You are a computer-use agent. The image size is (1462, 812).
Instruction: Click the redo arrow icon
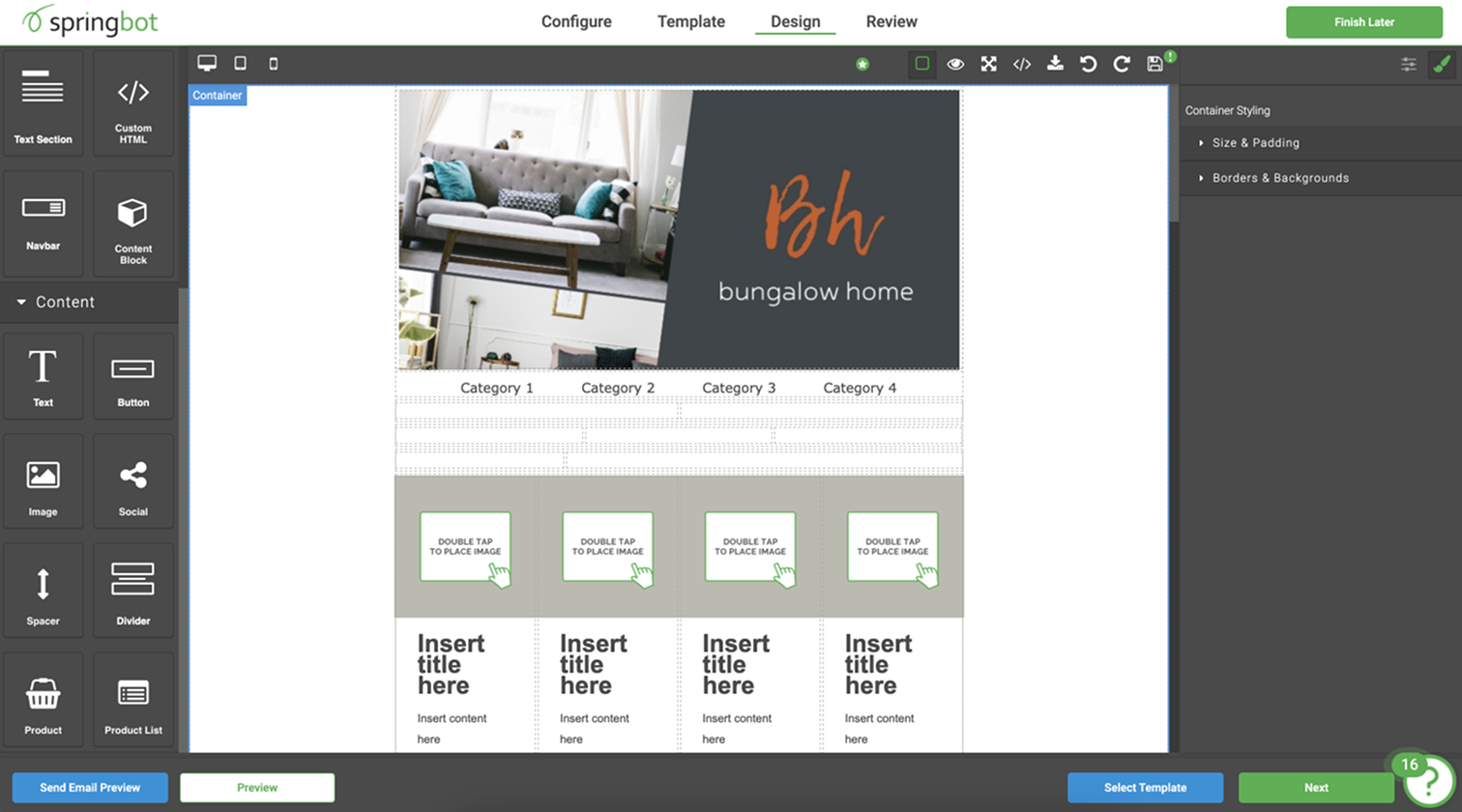click(x=1122, y=64)
